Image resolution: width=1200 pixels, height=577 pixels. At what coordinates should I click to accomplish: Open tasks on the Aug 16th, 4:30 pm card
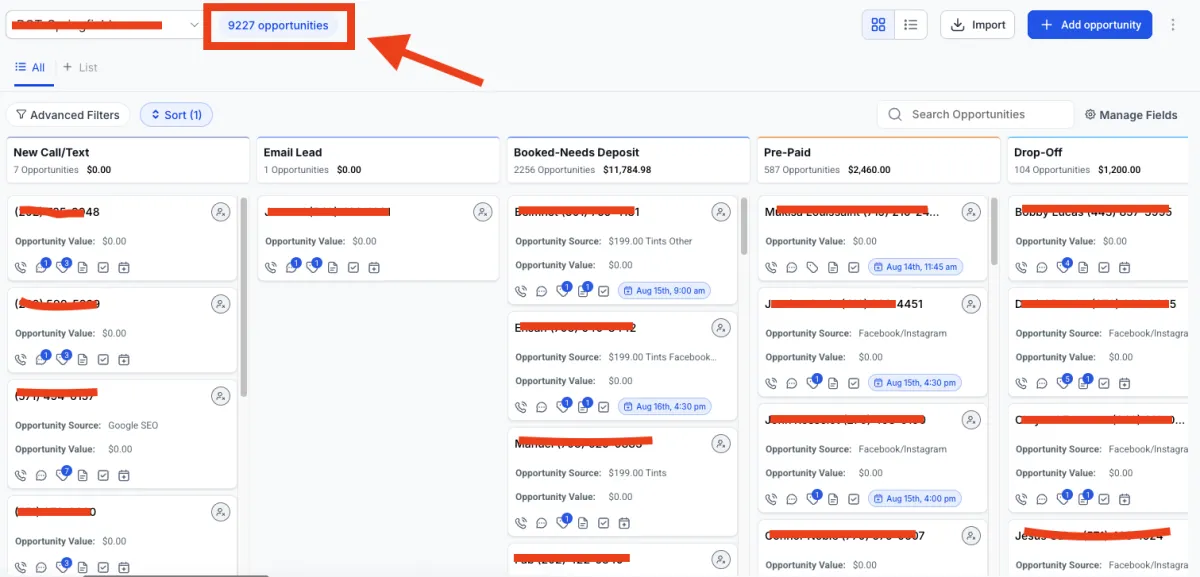pos(603,406)
